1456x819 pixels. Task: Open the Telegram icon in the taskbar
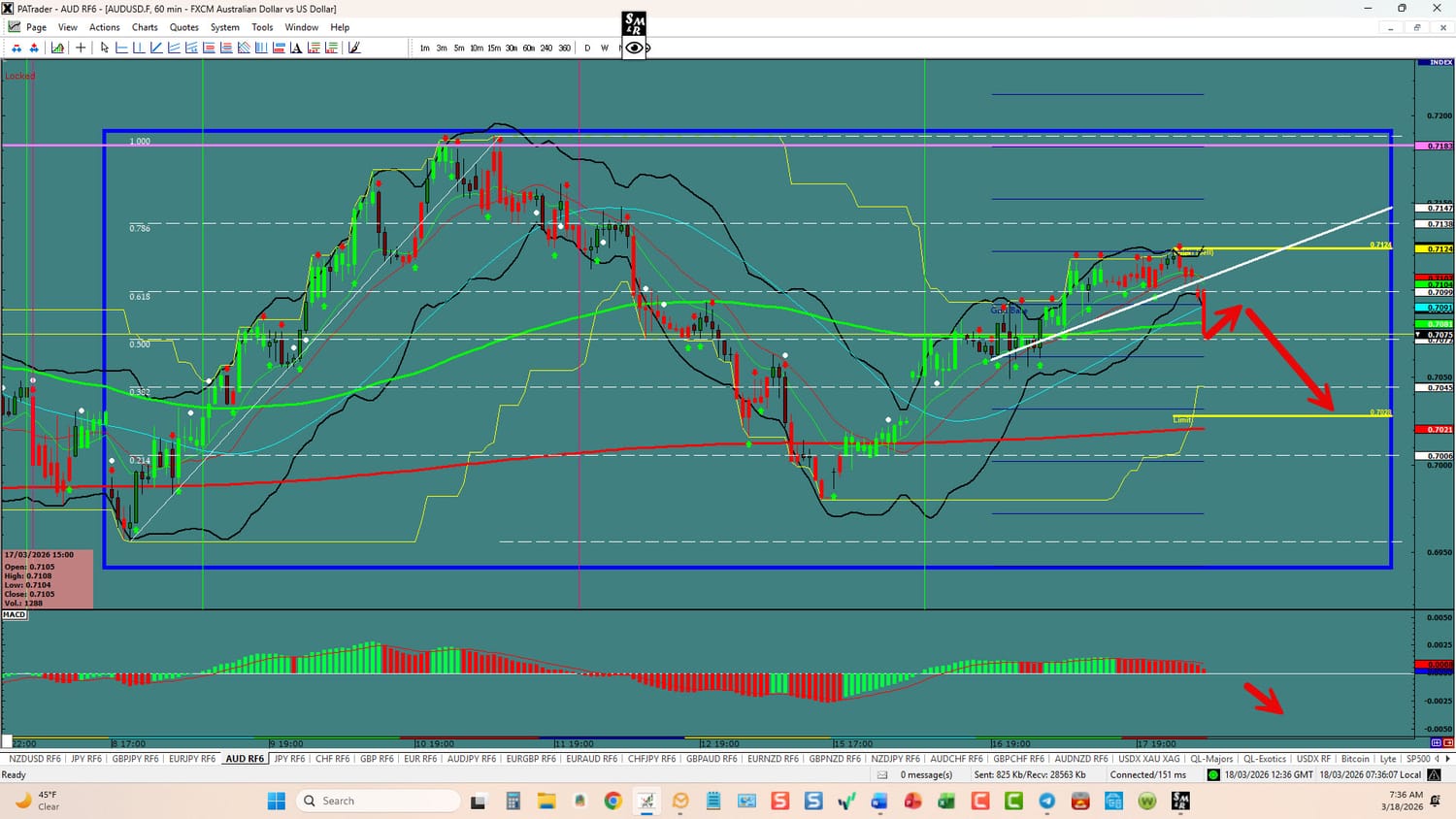(x=1046, y=801)
